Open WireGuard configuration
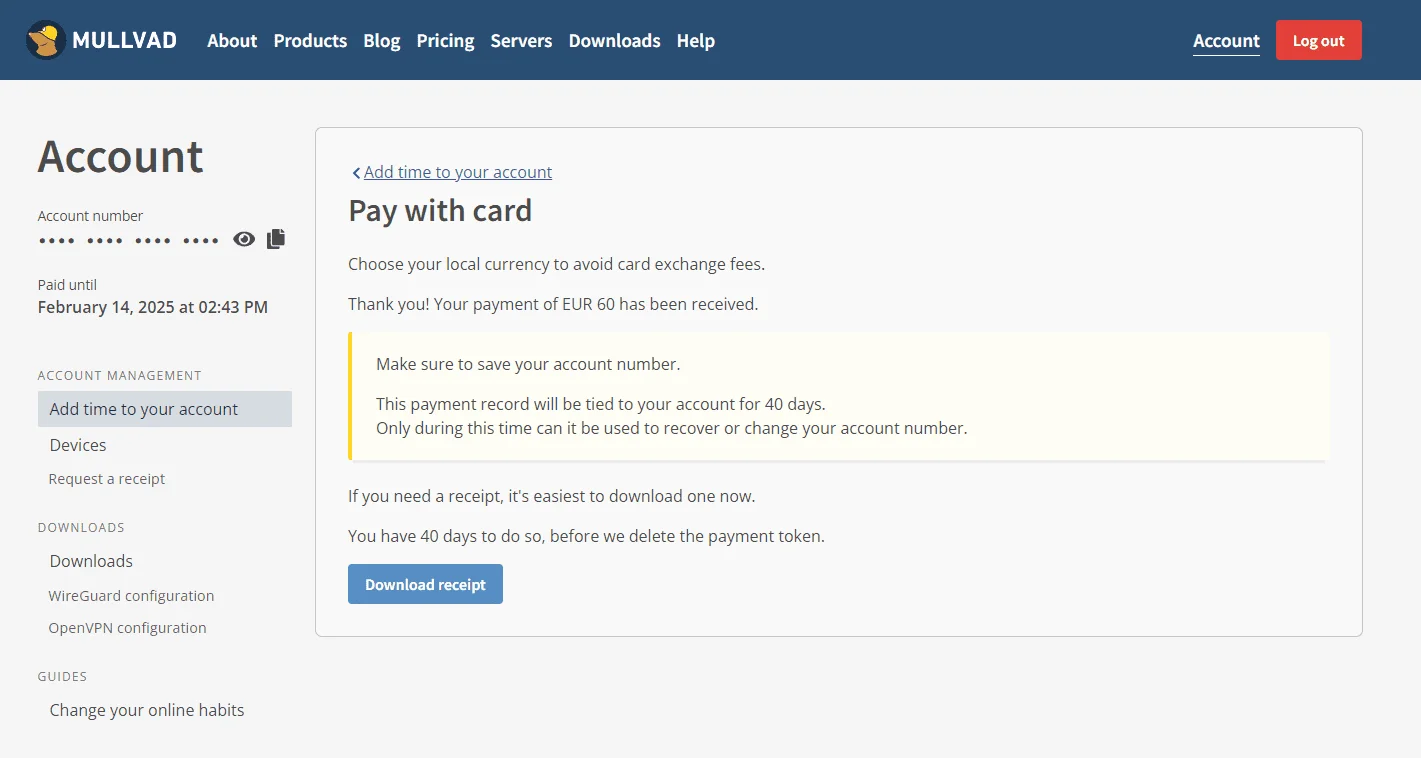The height and width of the screenshot is (758, 1421). tap(131, 596)
